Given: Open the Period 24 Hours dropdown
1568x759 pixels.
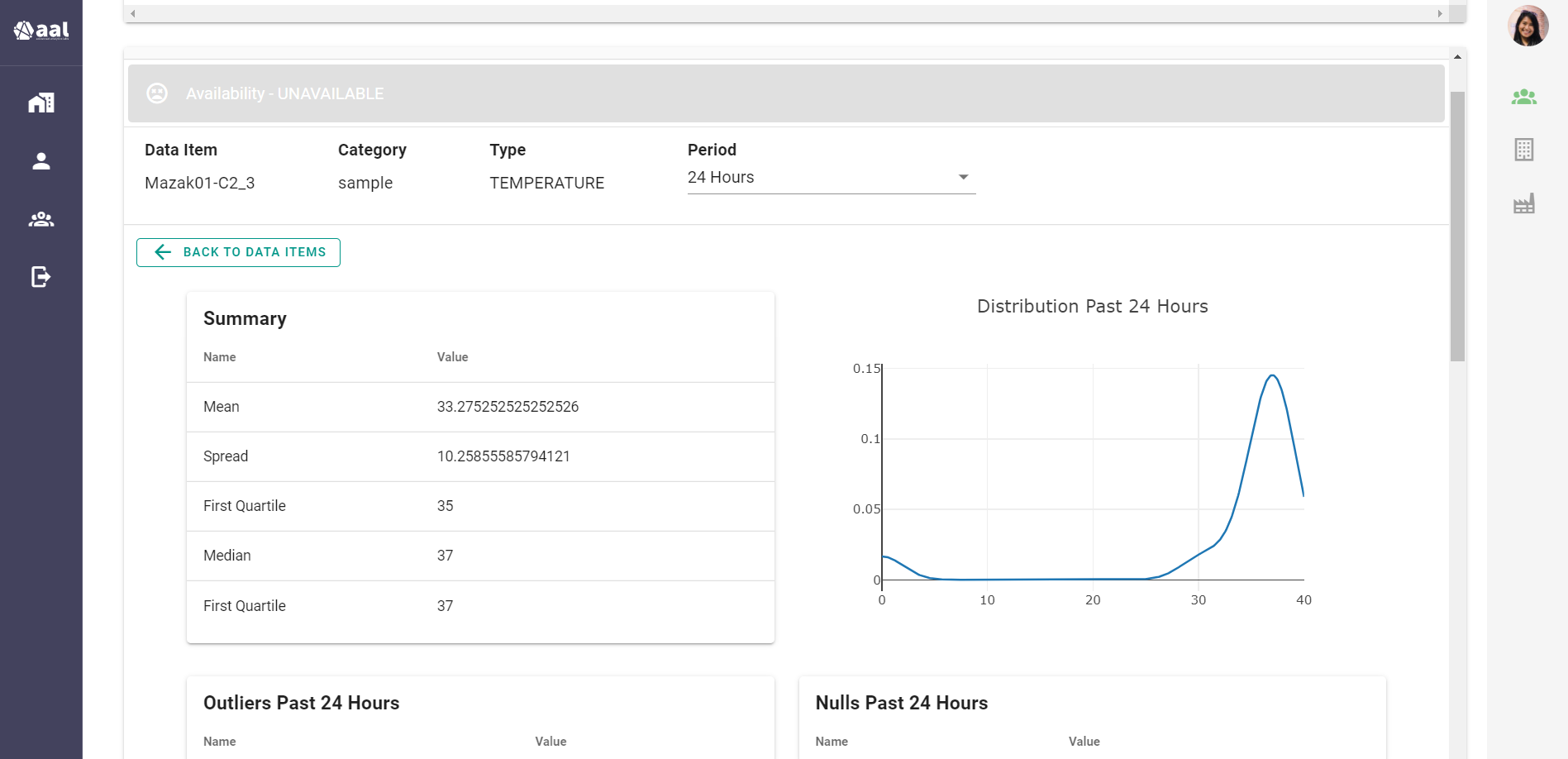Looking at the screenshot, I should (x=832, y=178).
